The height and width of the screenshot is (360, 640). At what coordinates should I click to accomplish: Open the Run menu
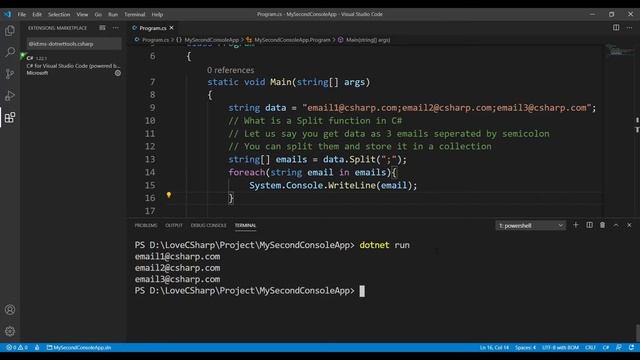[113, 14]
